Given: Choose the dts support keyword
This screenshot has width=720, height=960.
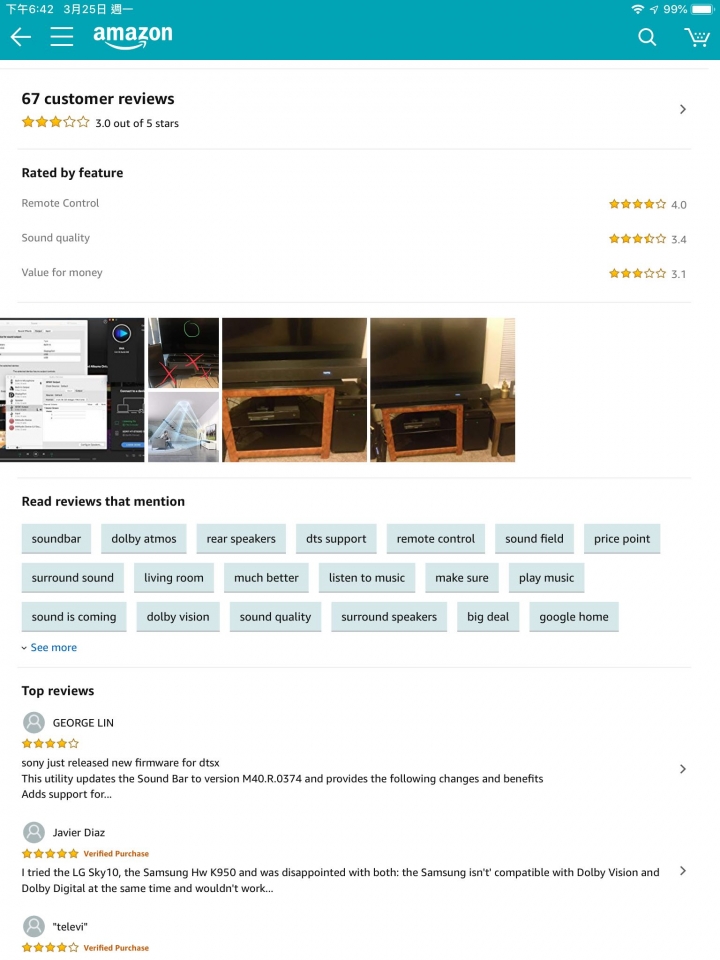Looking at the screenshot, I should coord(336,539).
